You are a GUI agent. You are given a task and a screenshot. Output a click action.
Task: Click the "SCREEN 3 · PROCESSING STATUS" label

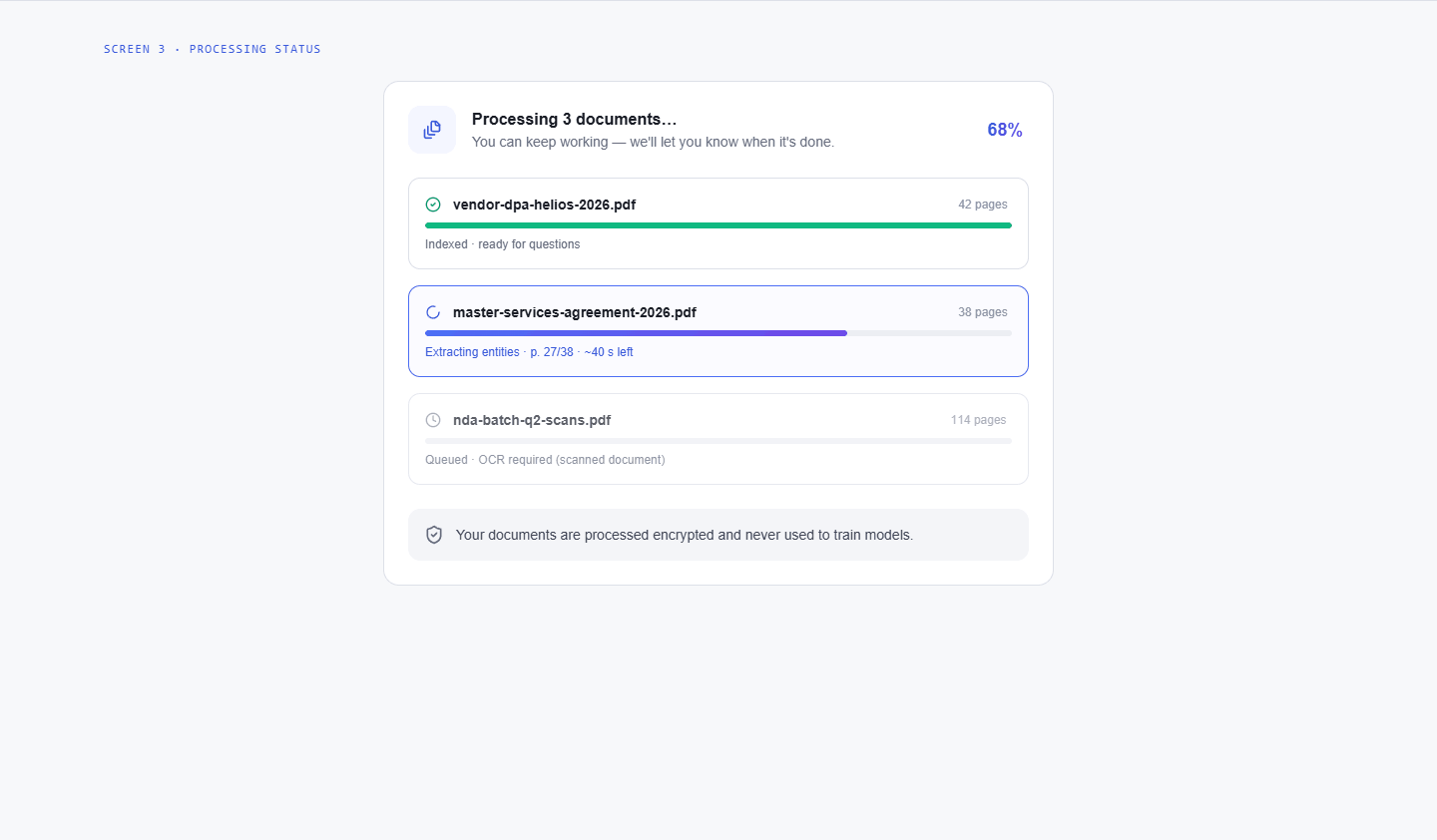(x=213, y=49)
